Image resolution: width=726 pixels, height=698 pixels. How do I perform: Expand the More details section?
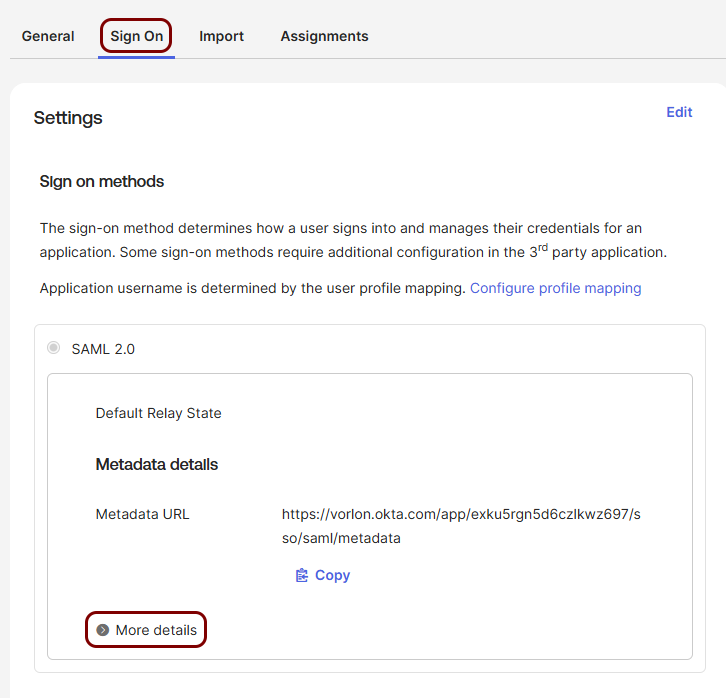146,630
